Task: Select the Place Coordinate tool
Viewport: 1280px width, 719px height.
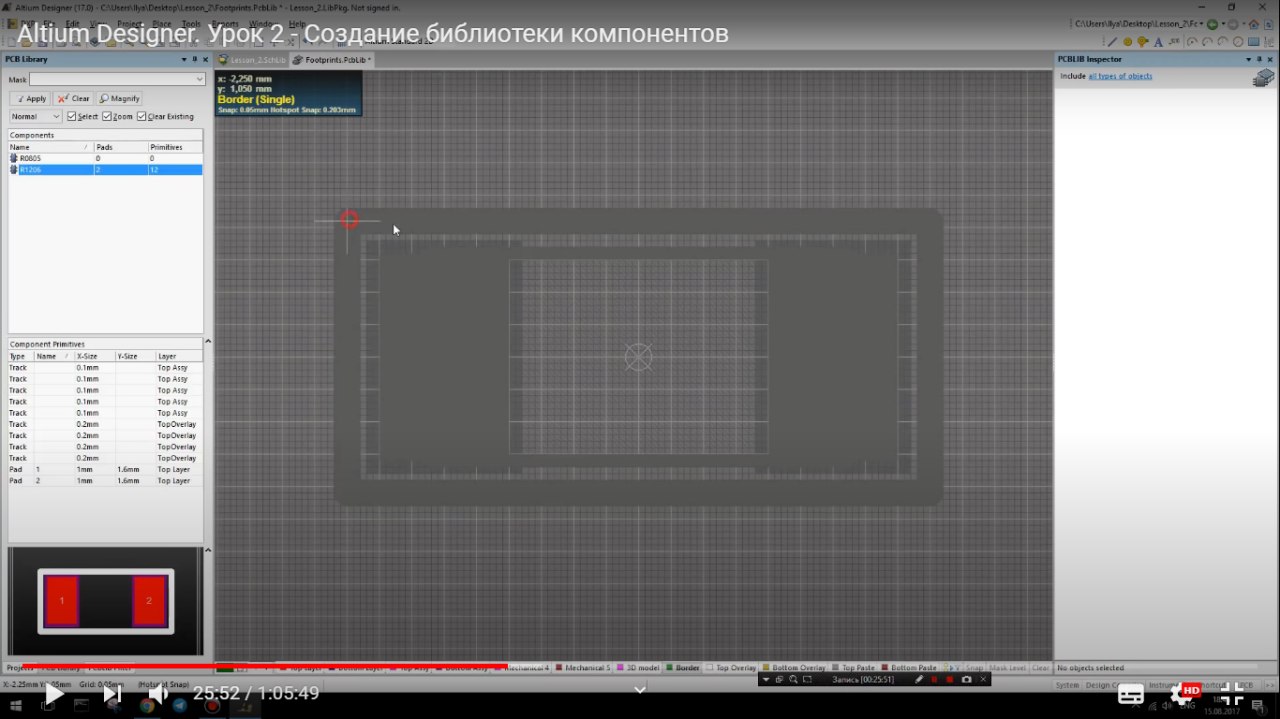Action: (1174, 42)
